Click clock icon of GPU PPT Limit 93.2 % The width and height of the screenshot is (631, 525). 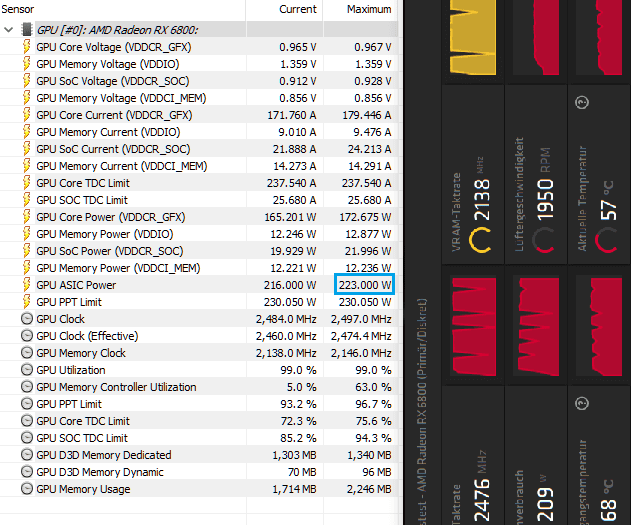[x=27, y=404]
